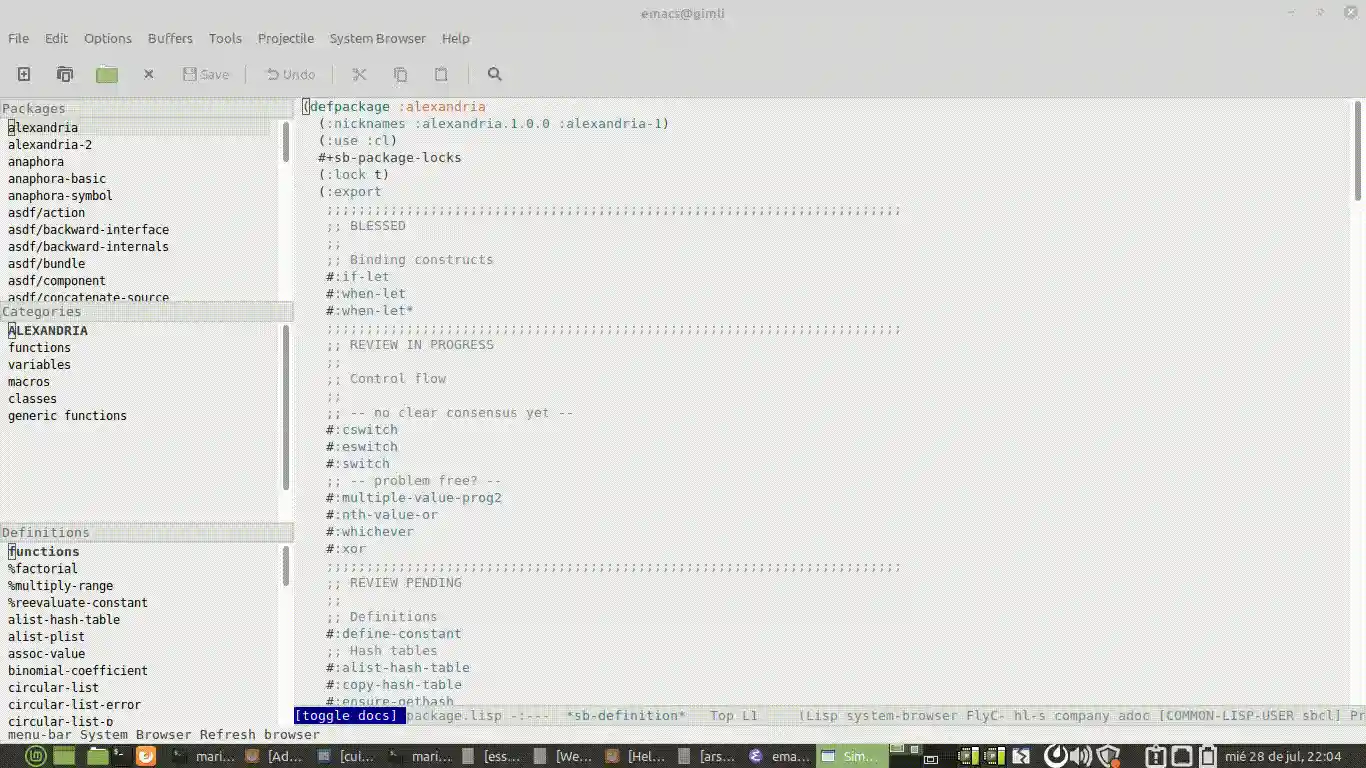Image resolution: width=1366 pixels, height=768 pixels.
Task: Open the Projectile menu
Action: point(285,38)
